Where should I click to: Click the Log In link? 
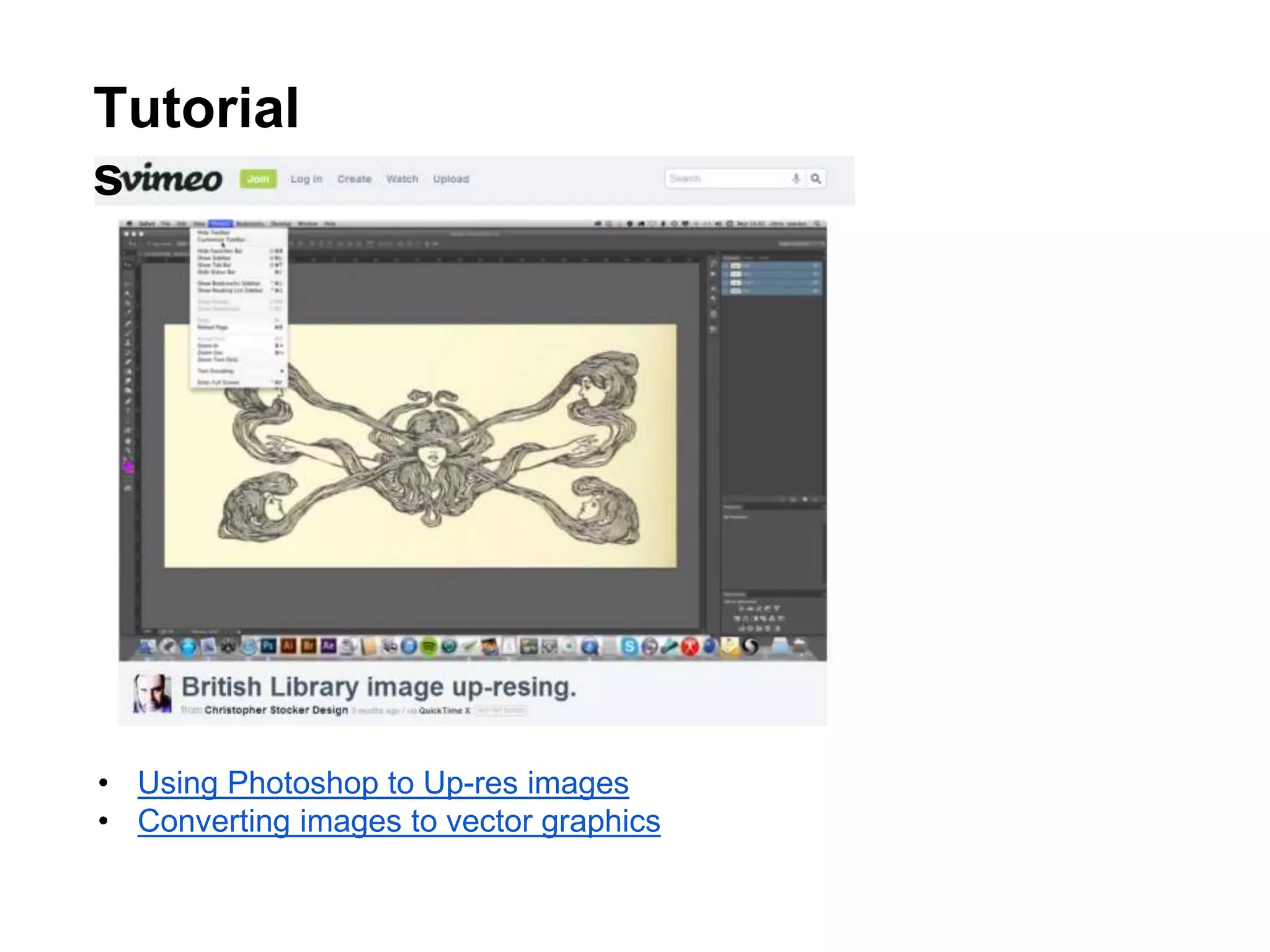[x=306, y=179]
